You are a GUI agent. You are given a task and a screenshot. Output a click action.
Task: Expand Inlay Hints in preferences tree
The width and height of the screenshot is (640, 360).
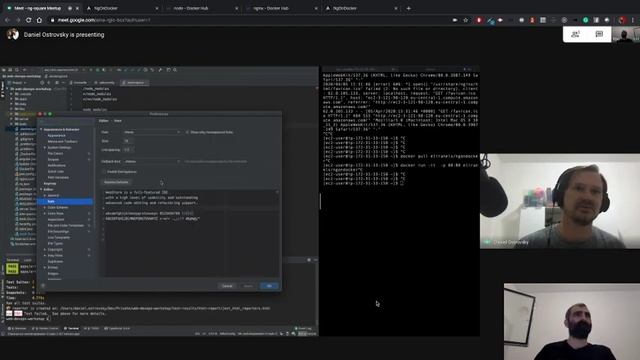click(45, 256)
